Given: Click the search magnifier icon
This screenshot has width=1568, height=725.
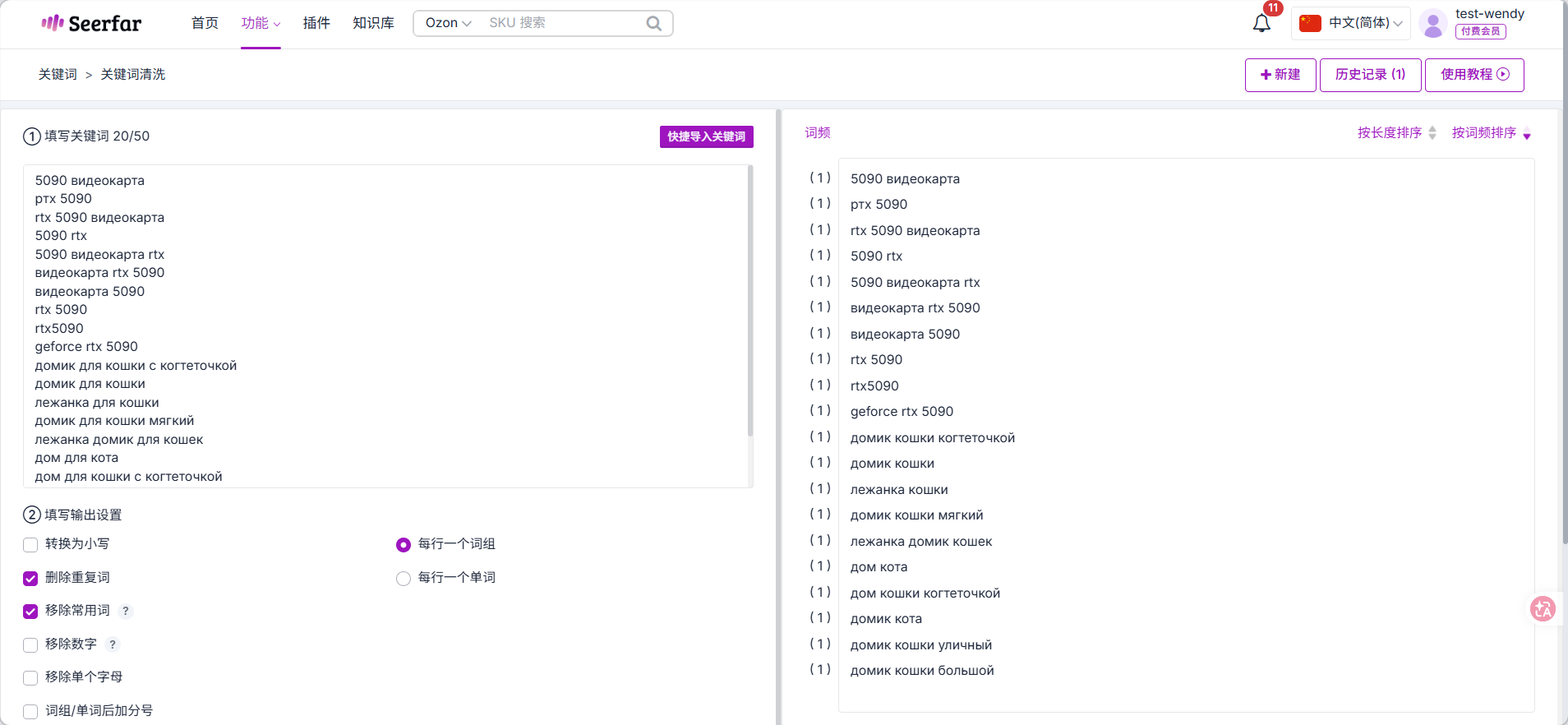Looking at the screenshot, I should coord(653,23).
